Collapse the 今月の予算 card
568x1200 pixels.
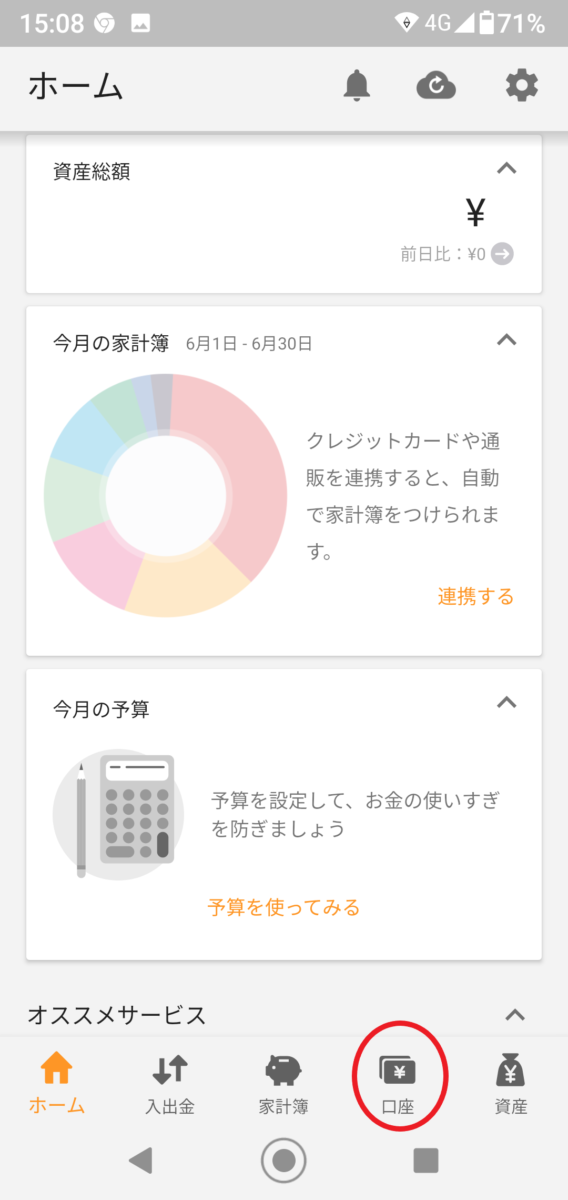(507, 703)
